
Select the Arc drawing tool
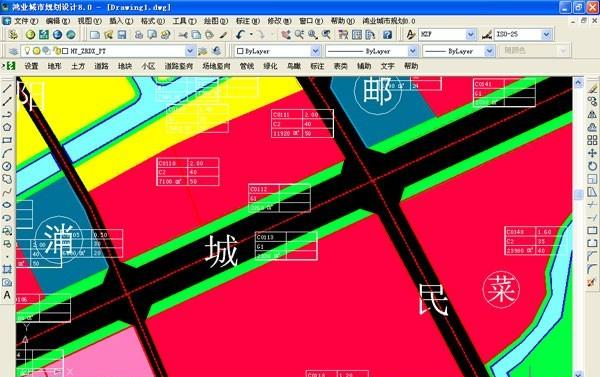click(7, 153)
